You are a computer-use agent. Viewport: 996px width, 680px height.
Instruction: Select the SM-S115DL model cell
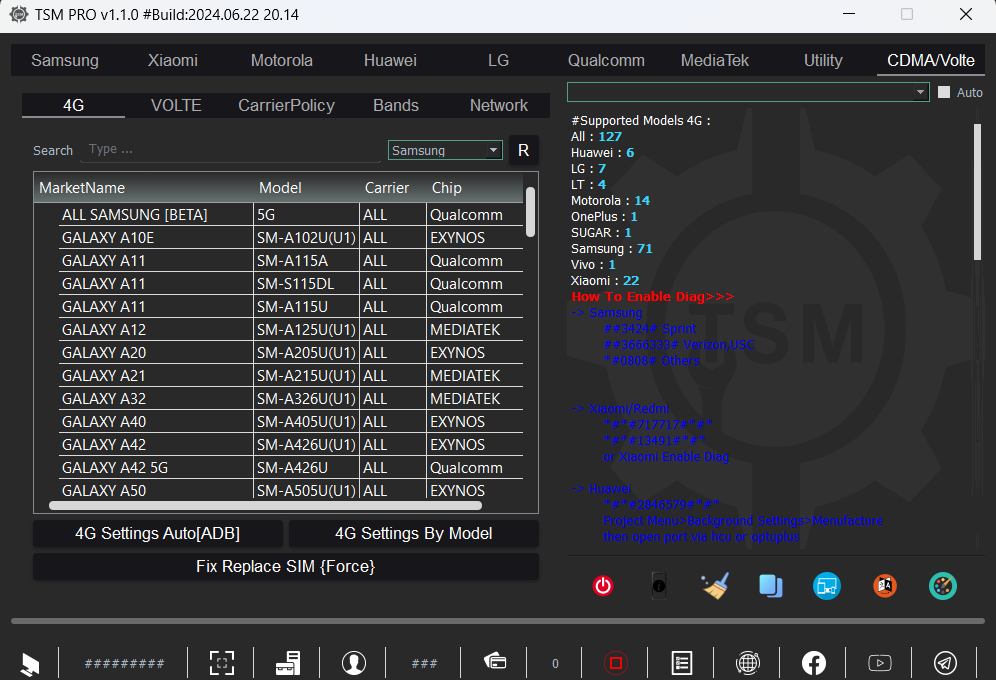tap(307, 283)
